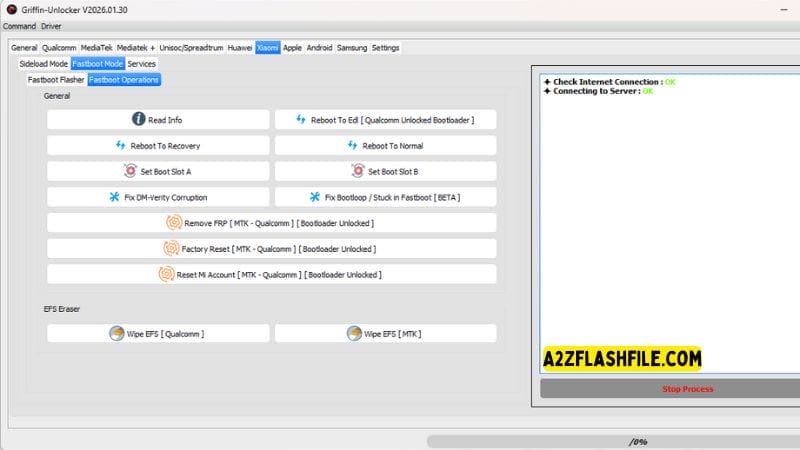Click Factory Reset MTK - Qualcomm text
The width and height of the screenshot is (800, 450).
pyautogui.click(x=279, y=249)
